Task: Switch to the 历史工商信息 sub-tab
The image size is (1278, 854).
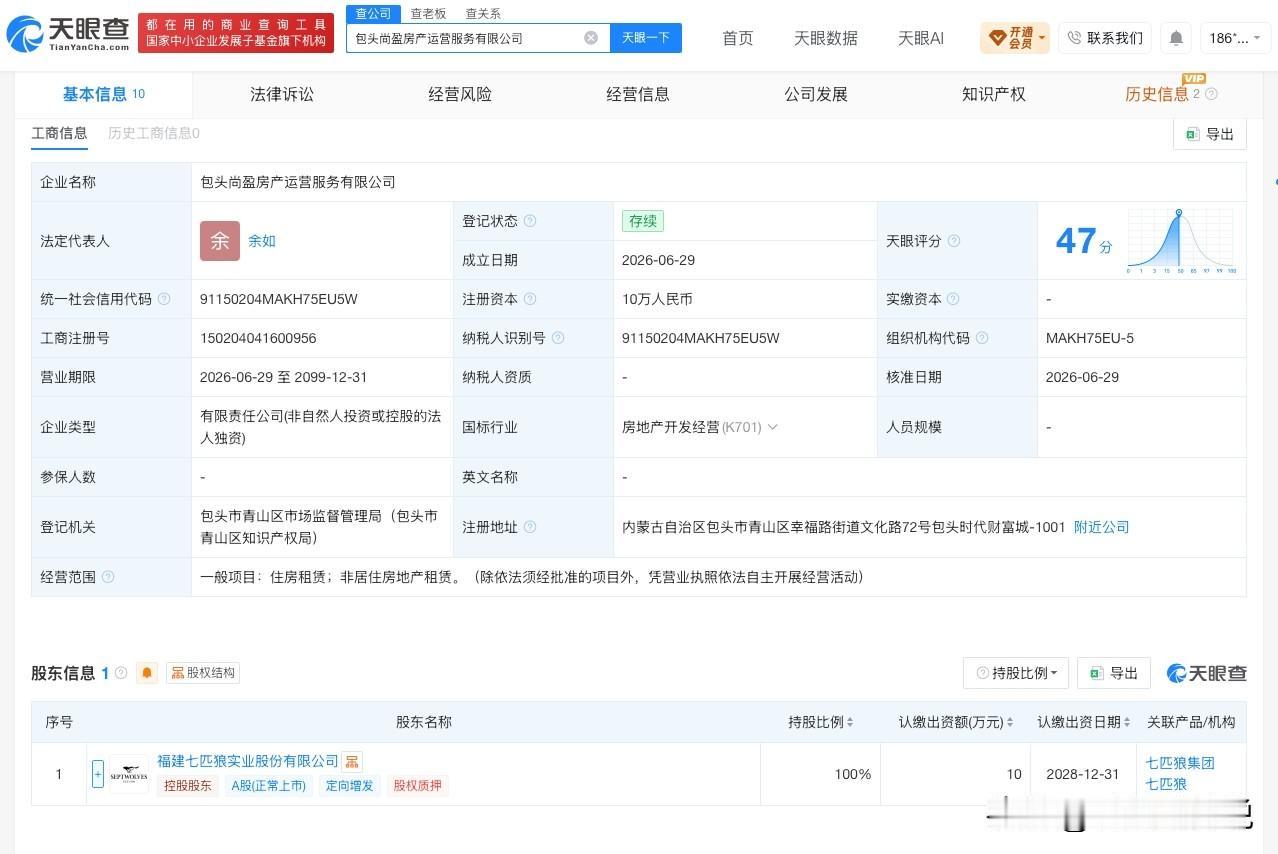Action: pyautogui.click(x=154, y=133)
